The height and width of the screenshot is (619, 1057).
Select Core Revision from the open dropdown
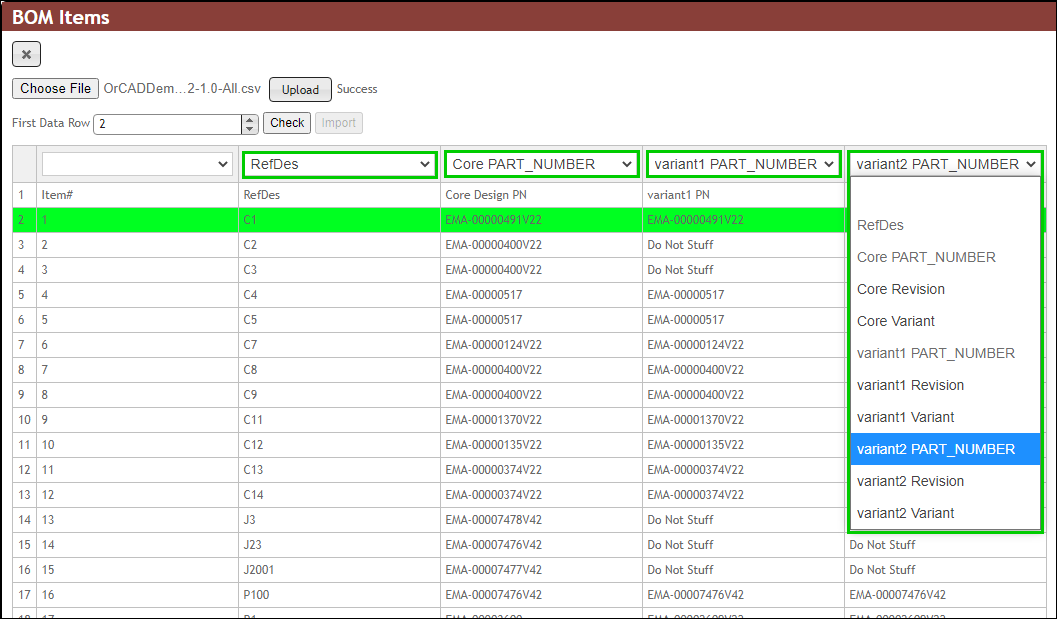(x=901, y=289)
